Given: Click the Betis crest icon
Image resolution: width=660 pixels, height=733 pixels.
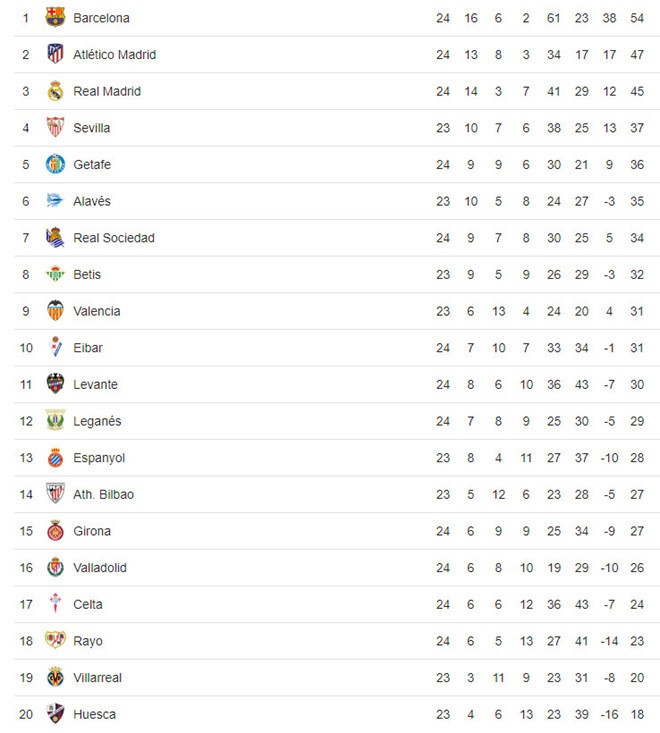Looking at the screenshot, I should 55,274.
